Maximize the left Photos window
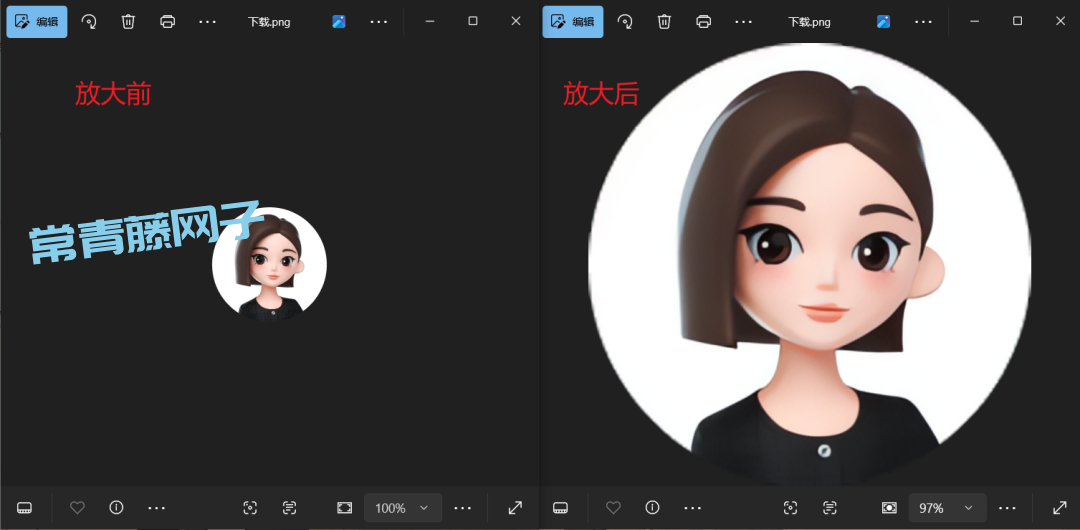Image resolution: width=1080 pixels, height=530 pixels. tap(472, 21)
